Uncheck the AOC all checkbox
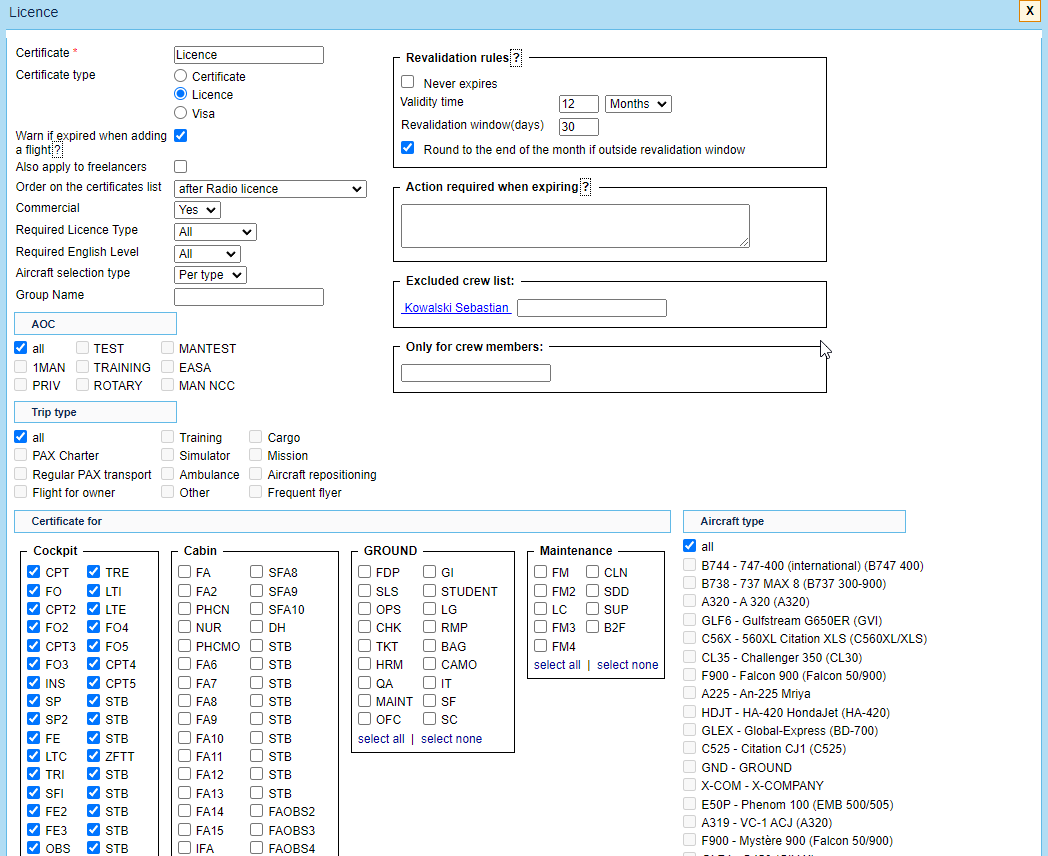The height and width of the screenshot is (856, 1048). (21, 348)
